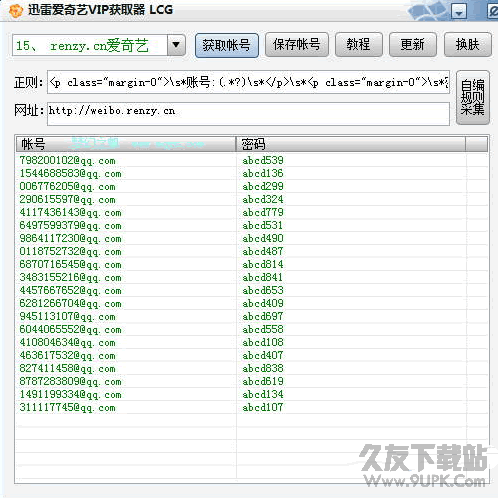Click password cell abcd134

point(263,394)
